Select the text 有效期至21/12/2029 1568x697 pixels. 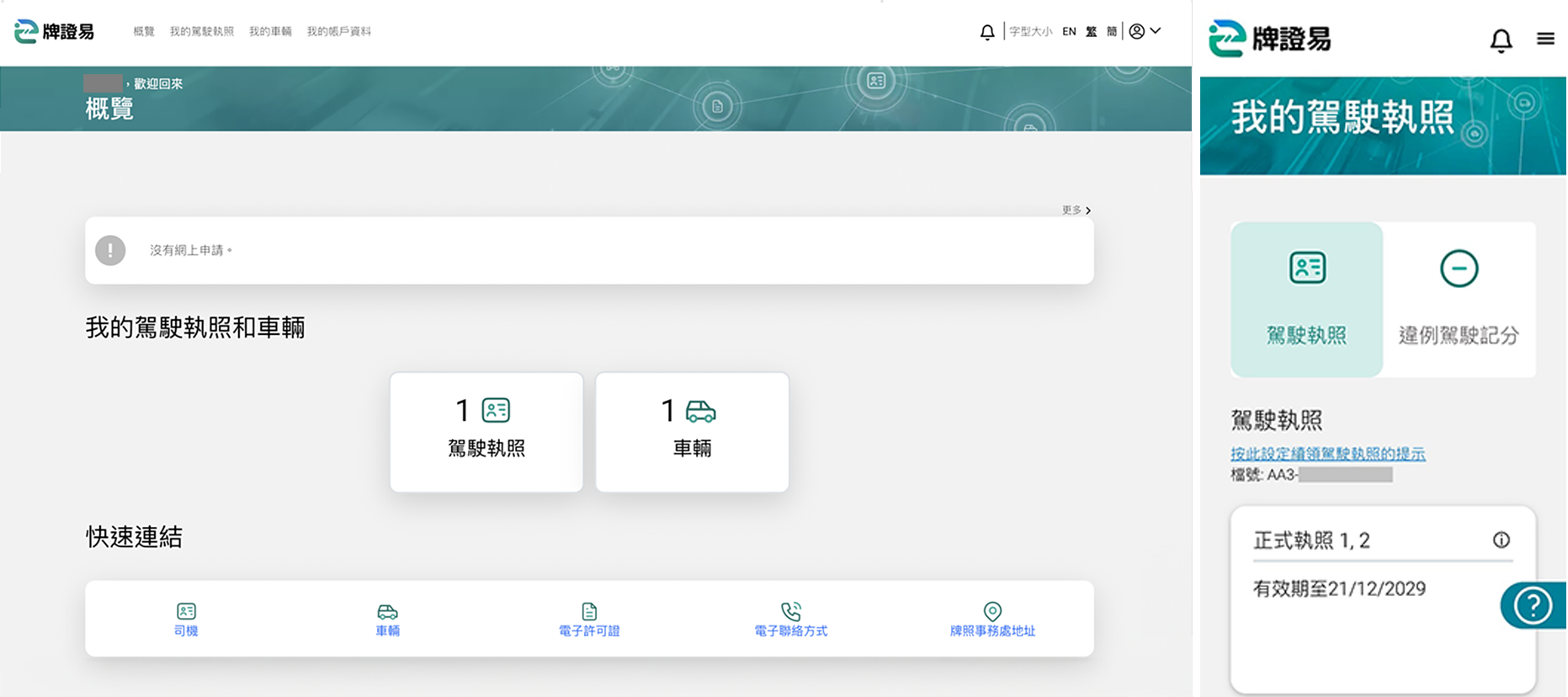point(1339,588)
